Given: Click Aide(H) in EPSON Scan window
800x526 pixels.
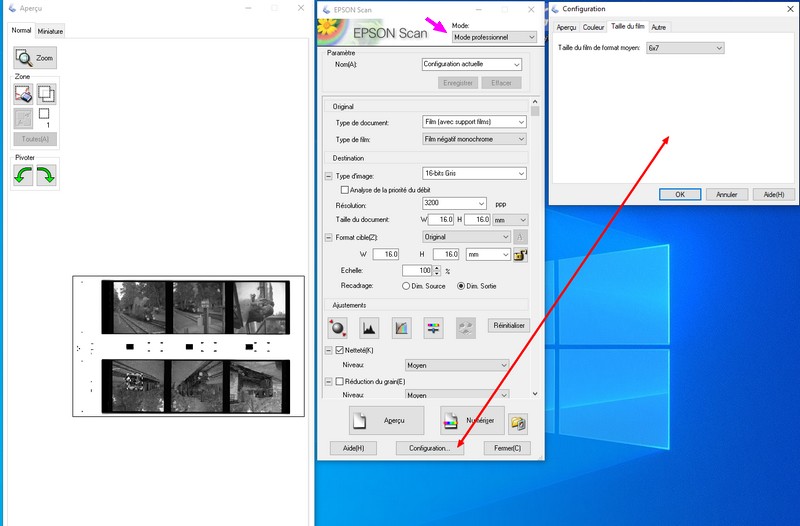Looking at the screenshot, I should pyautogui.click(x=353, y=448).
